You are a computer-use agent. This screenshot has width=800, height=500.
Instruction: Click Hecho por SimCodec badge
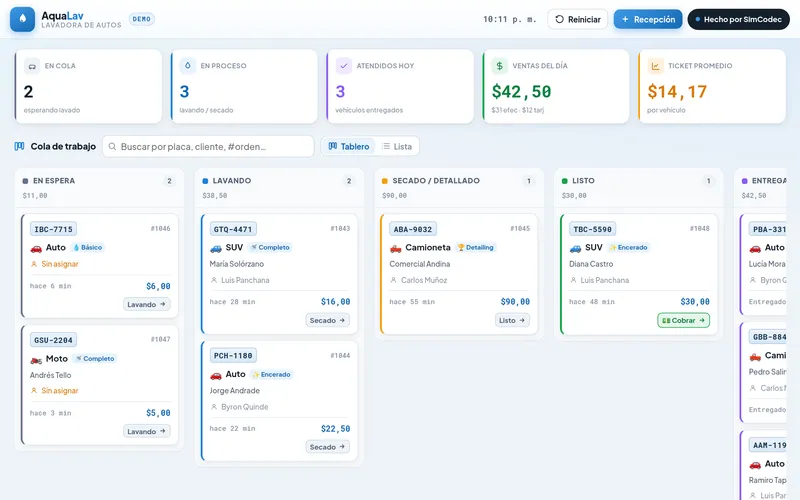738,19
